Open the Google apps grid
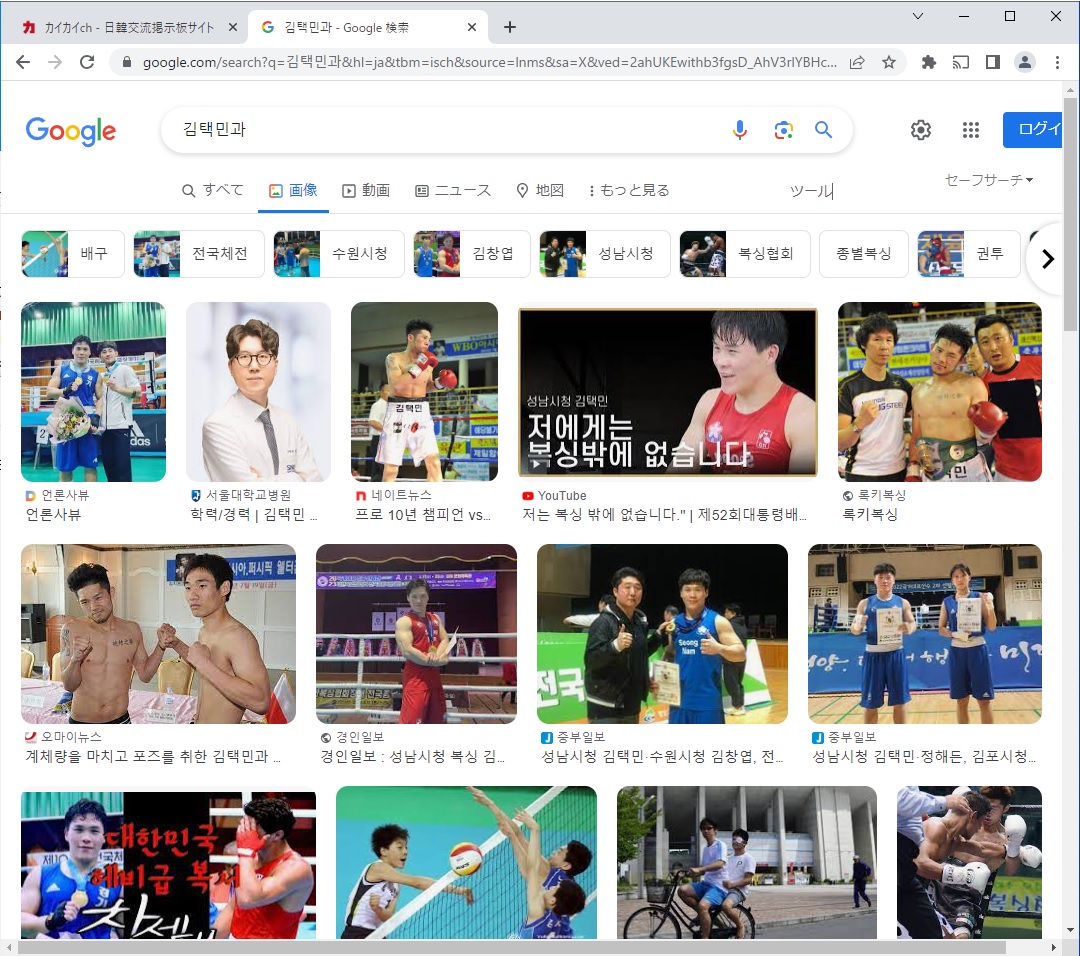The width and height of the screenshot is (1080, 956). click(x=970, y=130)
